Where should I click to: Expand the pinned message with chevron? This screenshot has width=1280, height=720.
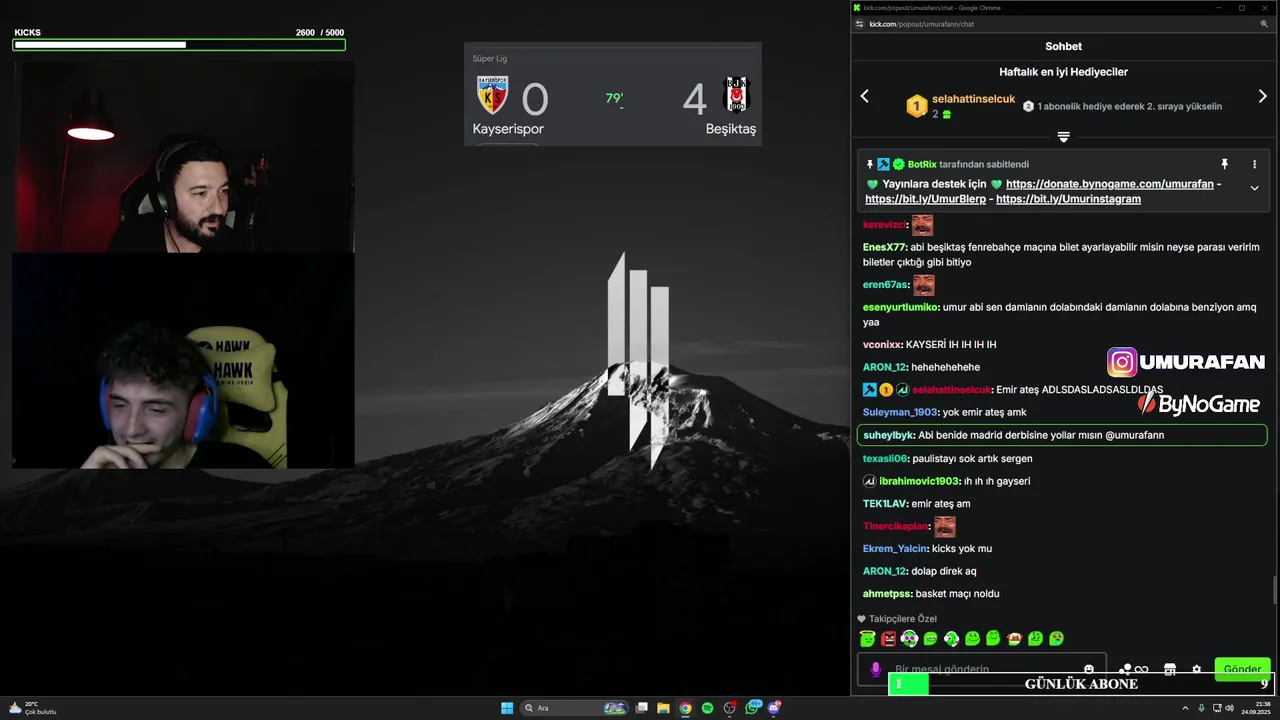pyautogui.click(x=1254, y=188)
